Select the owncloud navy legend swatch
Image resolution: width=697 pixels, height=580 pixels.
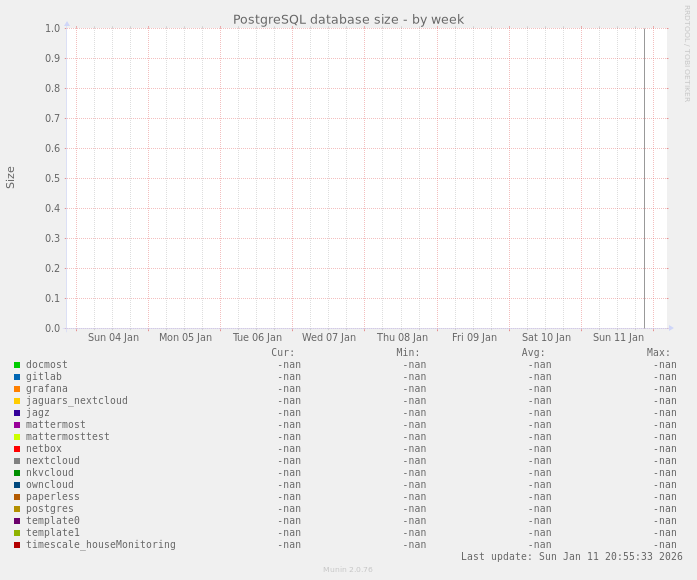(x=17, y=485)
